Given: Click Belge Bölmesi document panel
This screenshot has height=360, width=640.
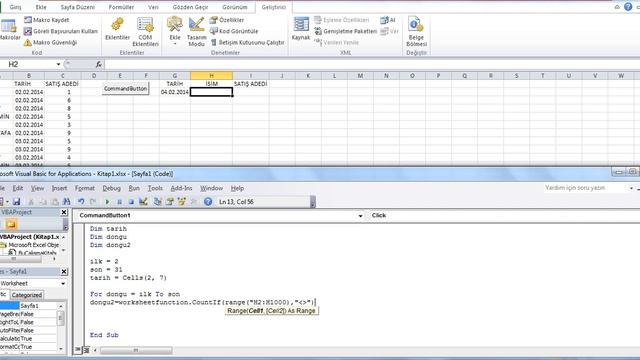Looking at the screenshot, I should coord(416,32).
